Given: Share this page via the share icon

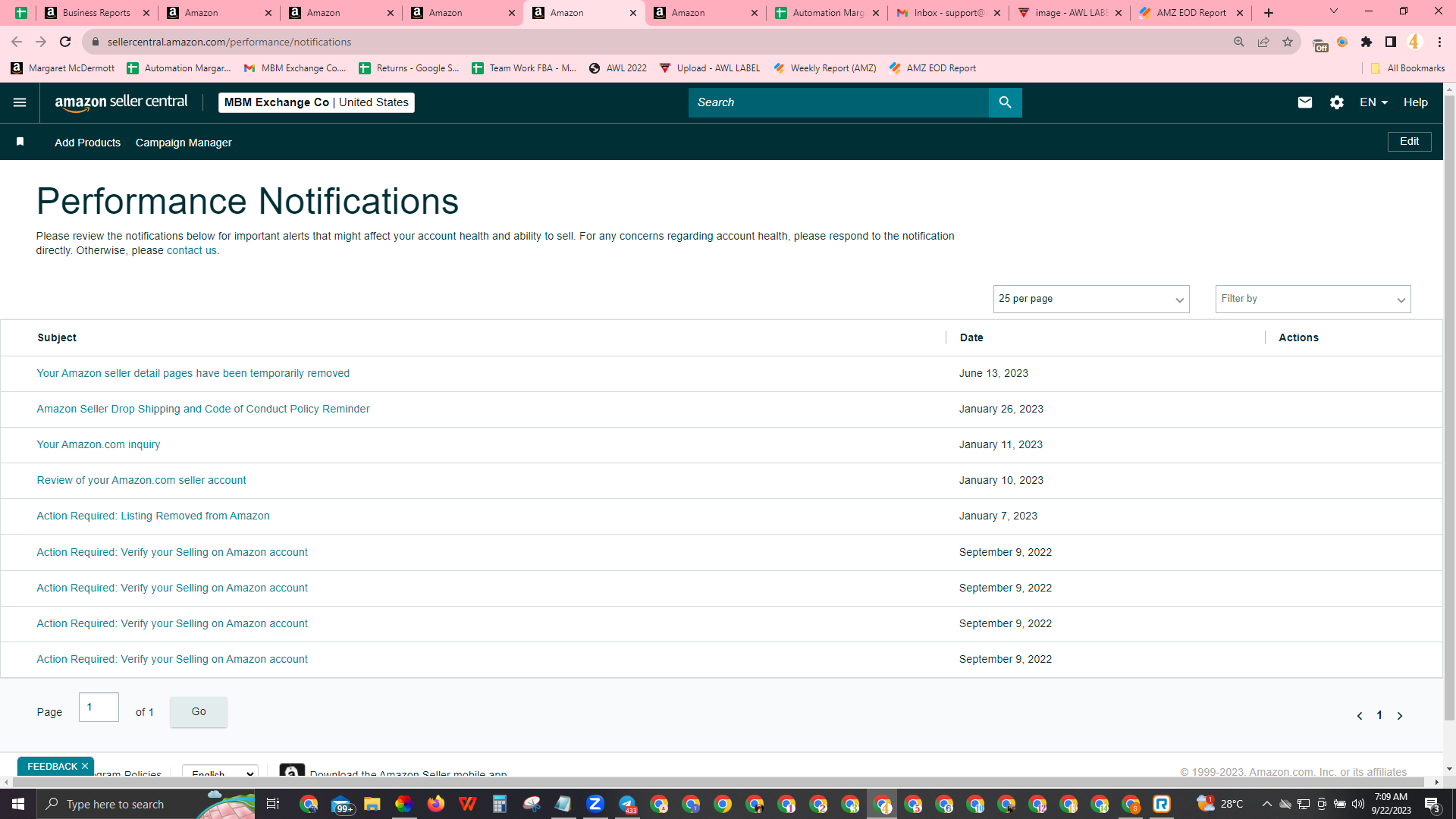Looking at the screenshot, I should [1263, 42].
